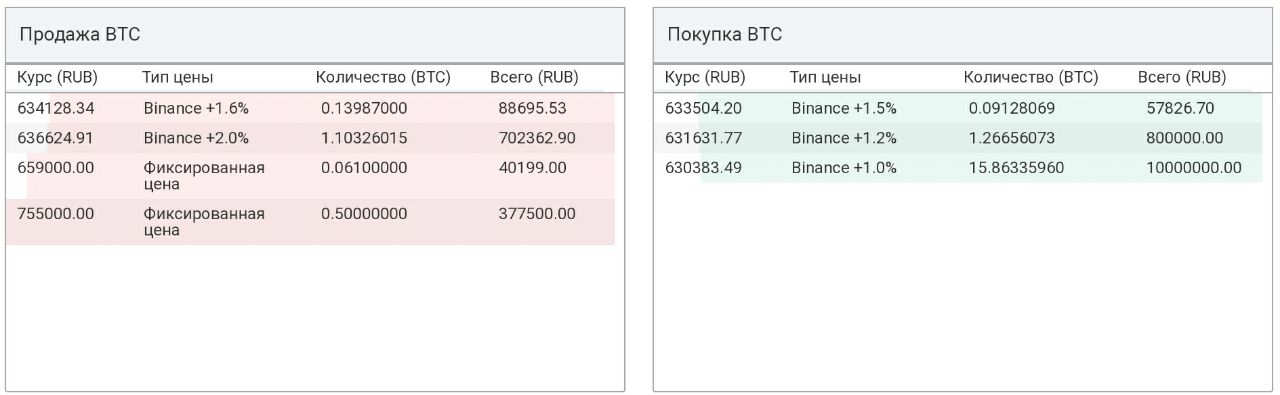Select the buy order priced 631631.77
The image size is (1280, 395).
[x=958, y=138]
